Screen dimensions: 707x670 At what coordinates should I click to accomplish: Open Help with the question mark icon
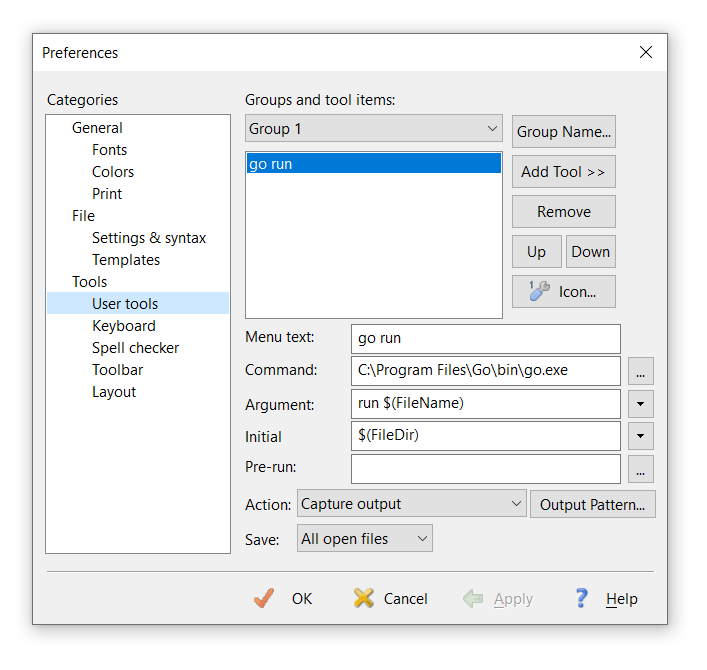click(606, 599)
